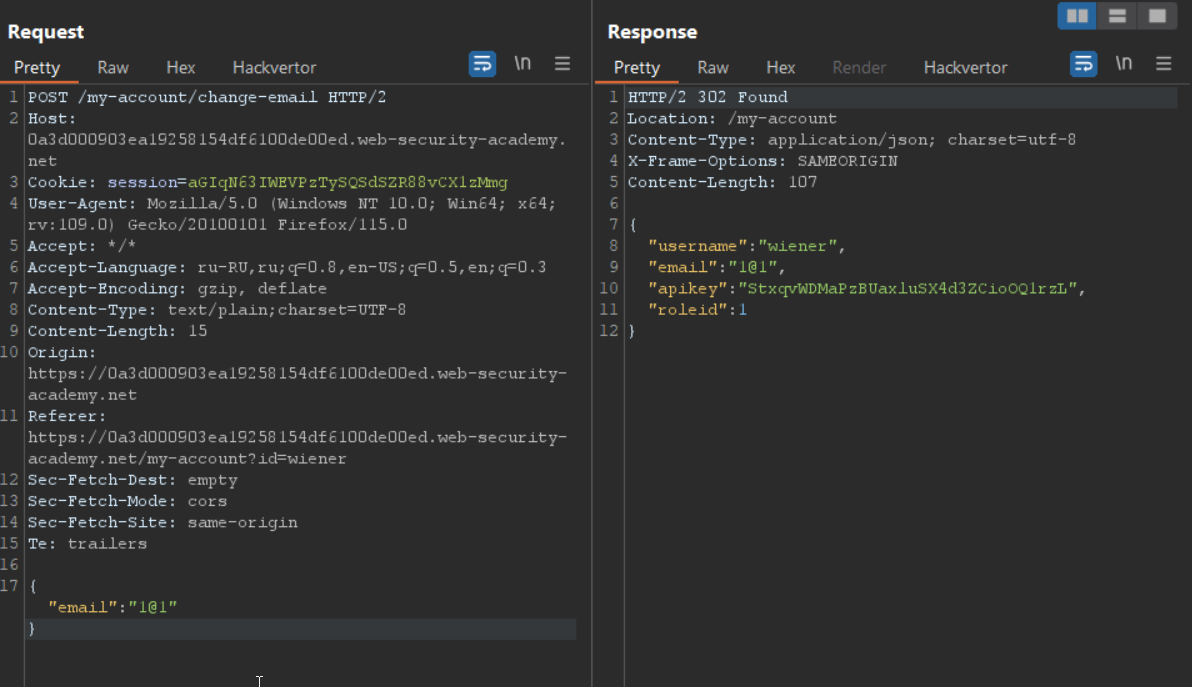This screenshot has height=687, width=1192.
Task: Select the Pretty tab in Response
Action: tap(637, 68)
